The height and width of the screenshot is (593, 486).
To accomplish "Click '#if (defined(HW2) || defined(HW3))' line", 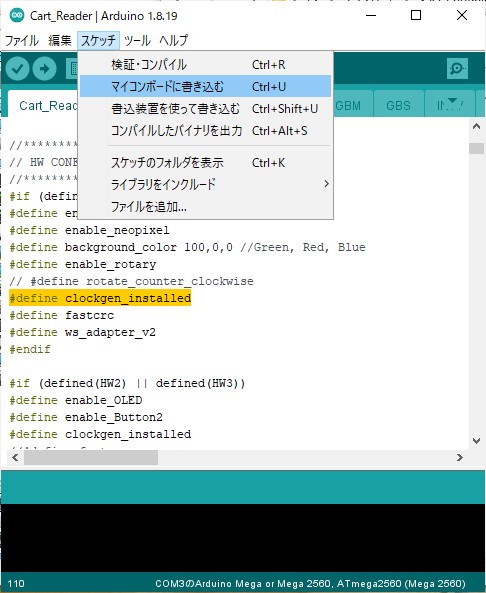I will click(127, 383).
